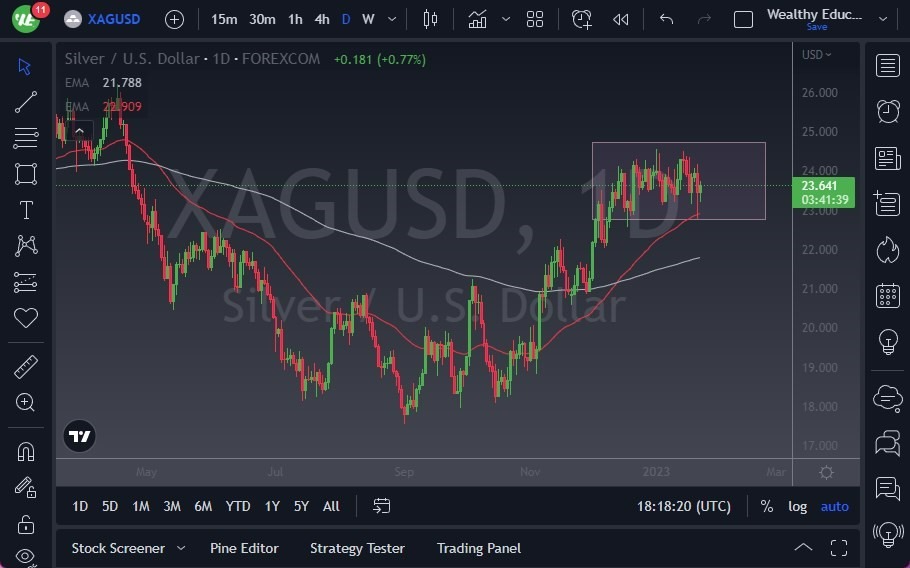Open the Stock Screener dropdown arrow
Screen dimensions: 910x568
[x=181, y=548]
